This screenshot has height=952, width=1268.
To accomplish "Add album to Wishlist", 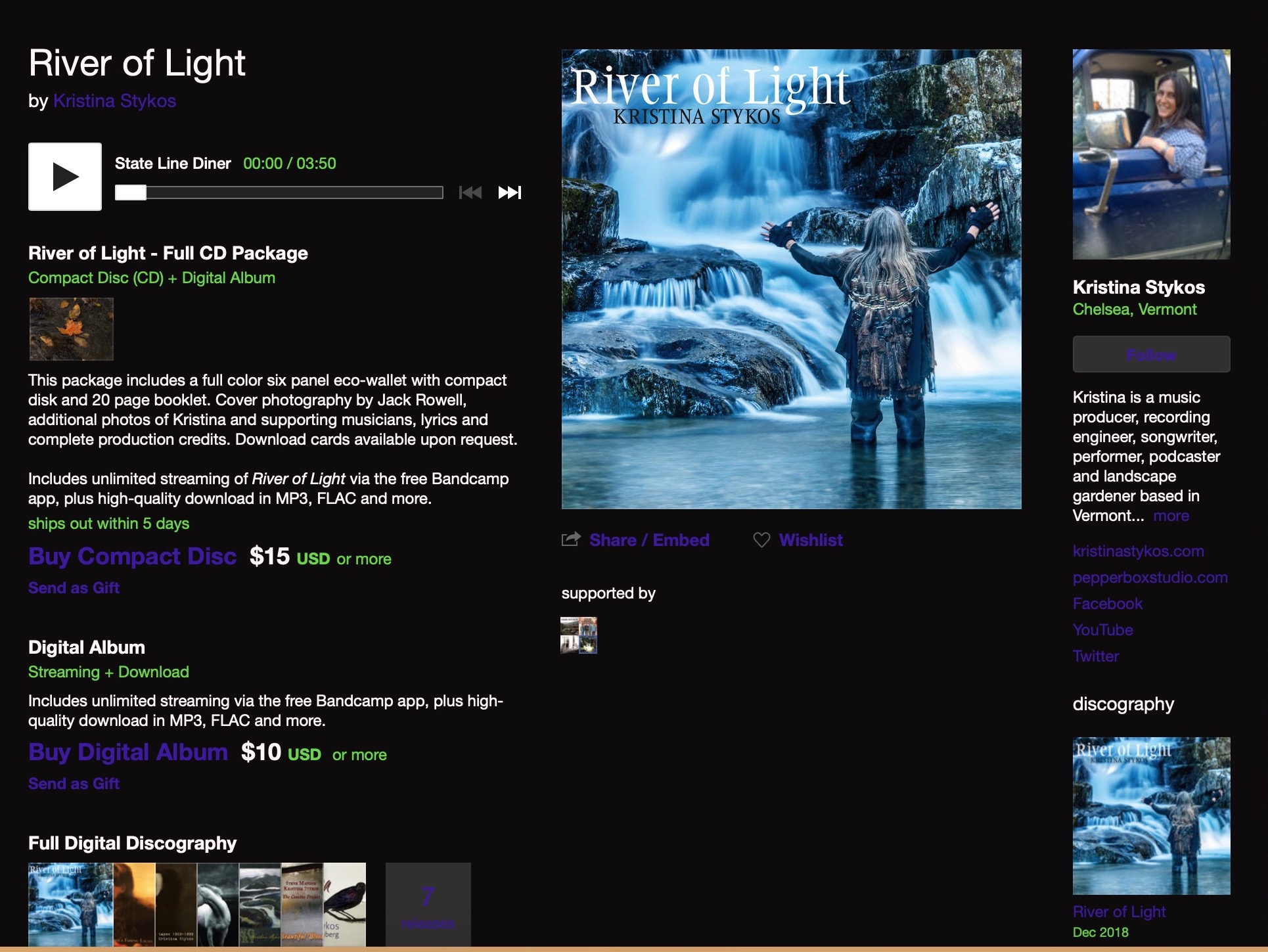I will pos(811,540).
